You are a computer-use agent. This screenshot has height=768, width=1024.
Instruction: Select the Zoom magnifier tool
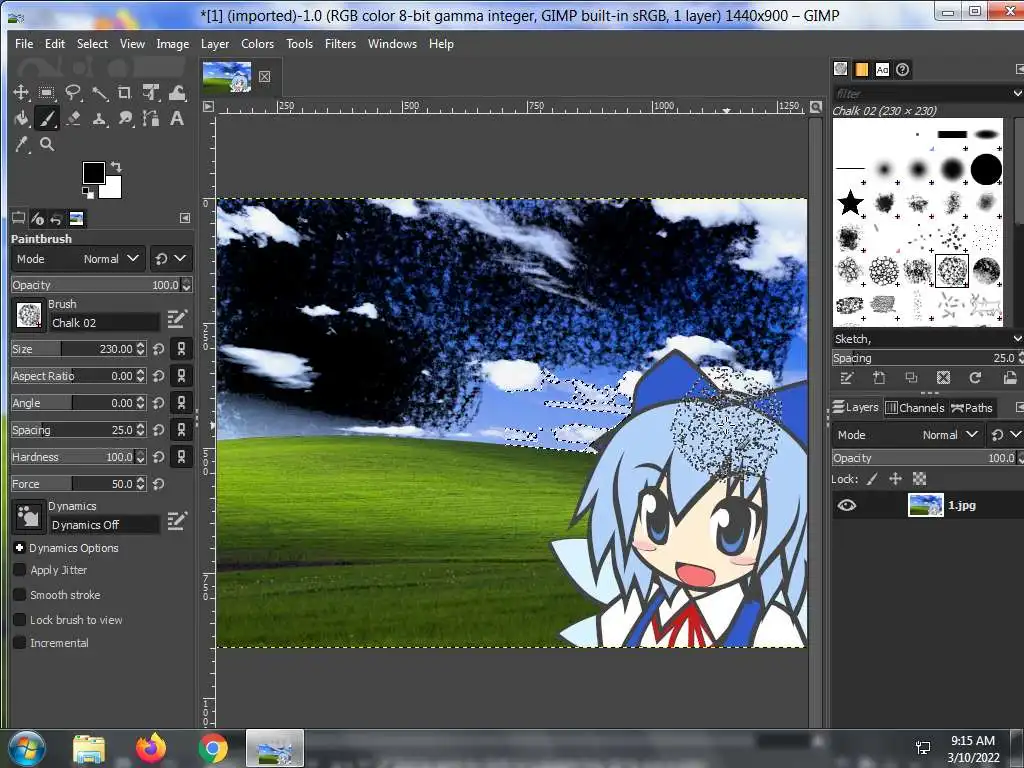[x=46, y=144]
